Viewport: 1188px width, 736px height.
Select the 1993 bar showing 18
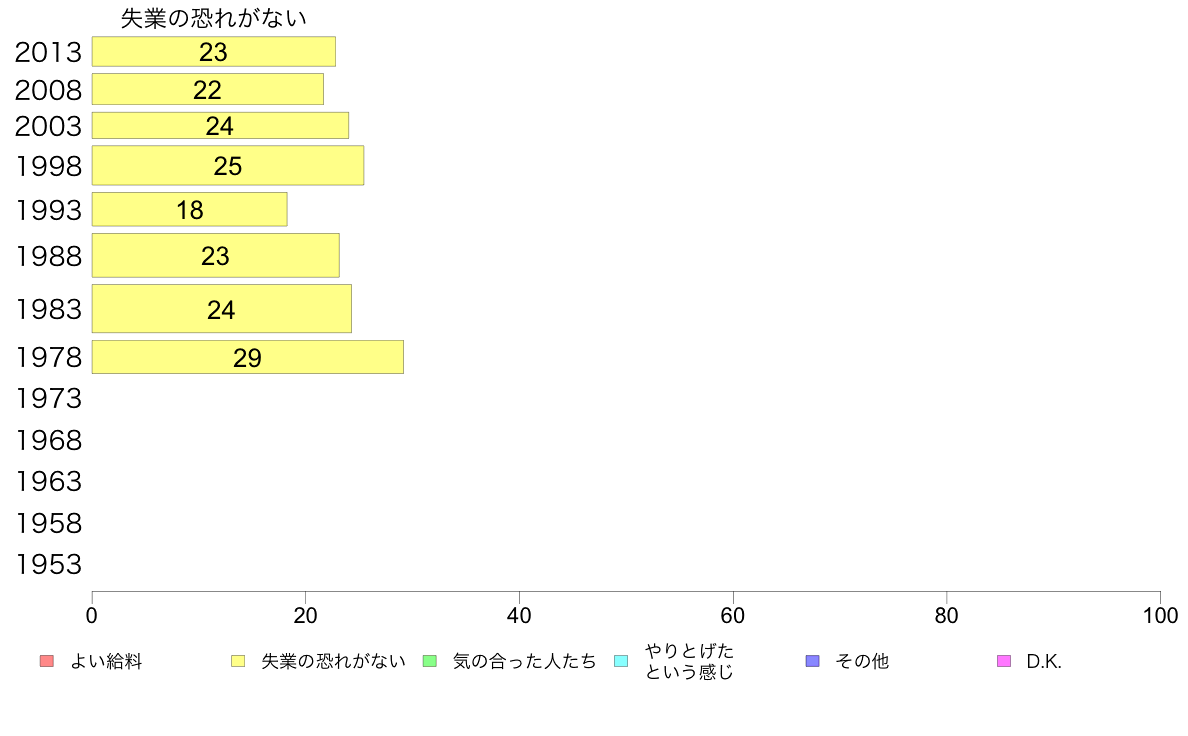[189, 209]
